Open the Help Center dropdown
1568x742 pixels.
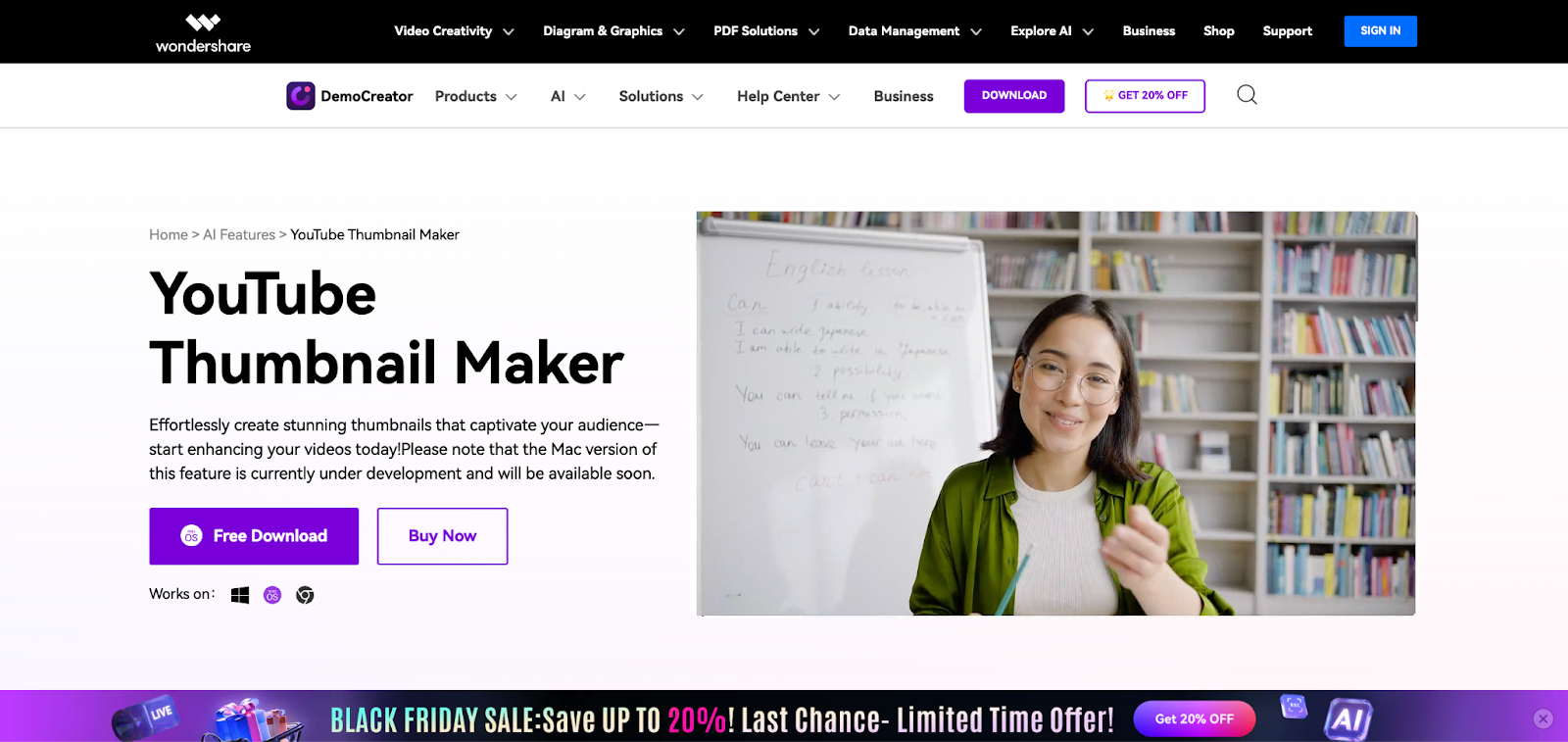[788, 96]
